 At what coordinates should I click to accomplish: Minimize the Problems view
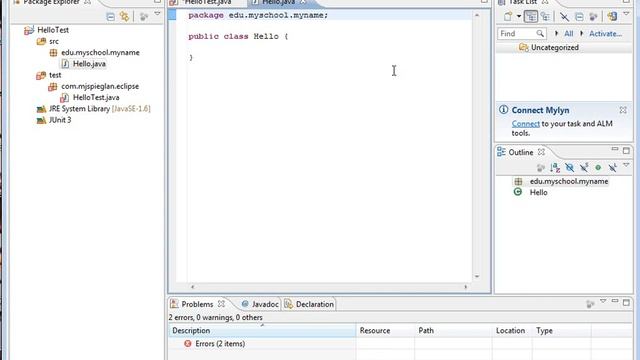615,301
